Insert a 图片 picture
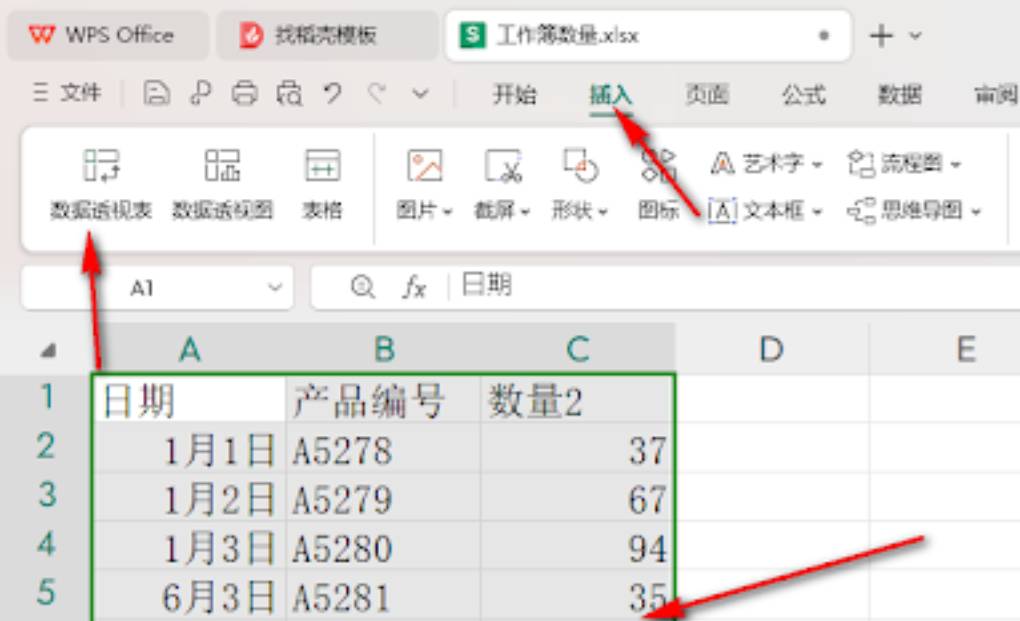The height and width of the screenshot is (621, 1020). click(419, 185)
